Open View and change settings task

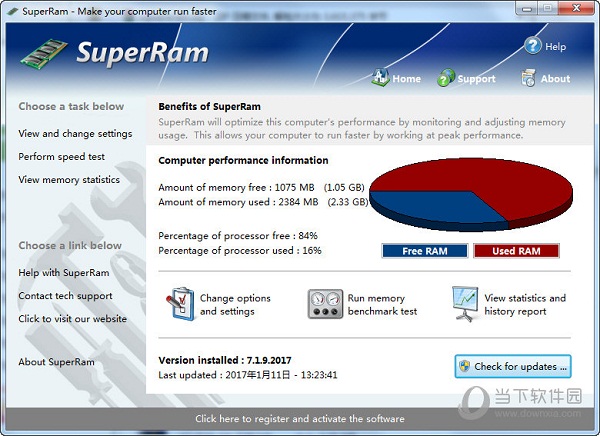click(x=75, y=134)
